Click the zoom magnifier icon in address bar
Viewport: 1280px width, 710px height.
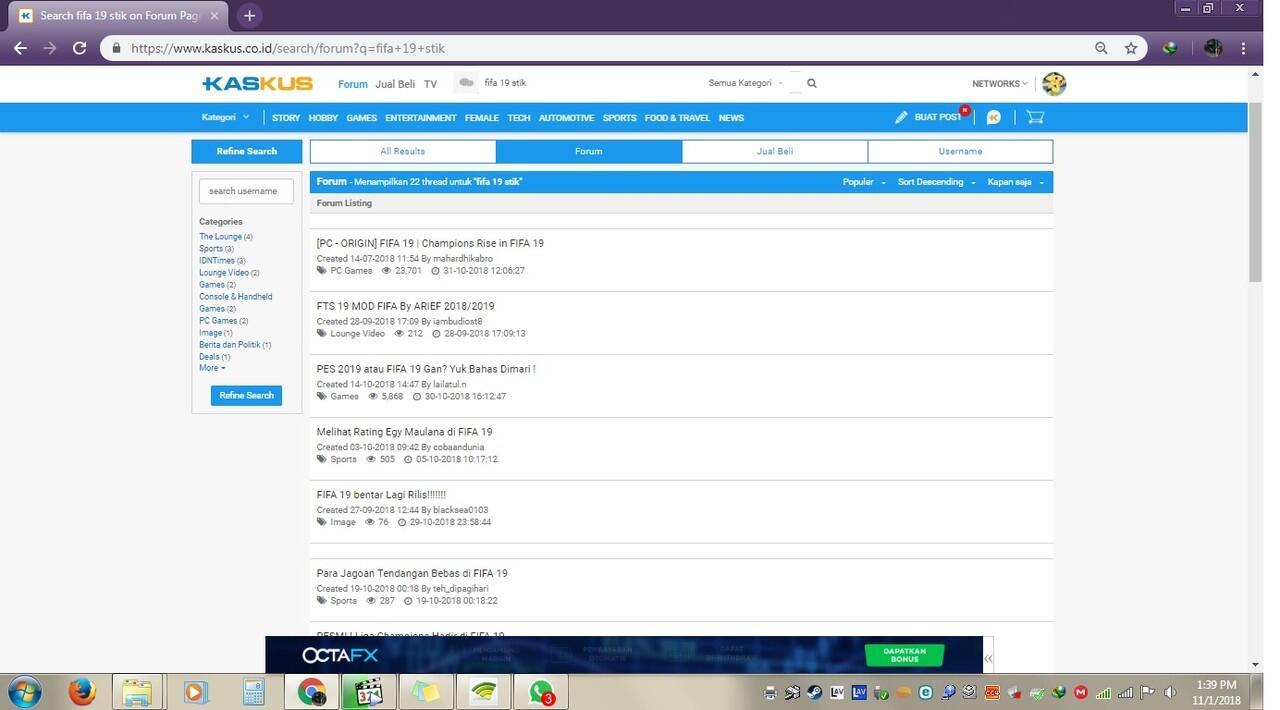coord(1101,48)
